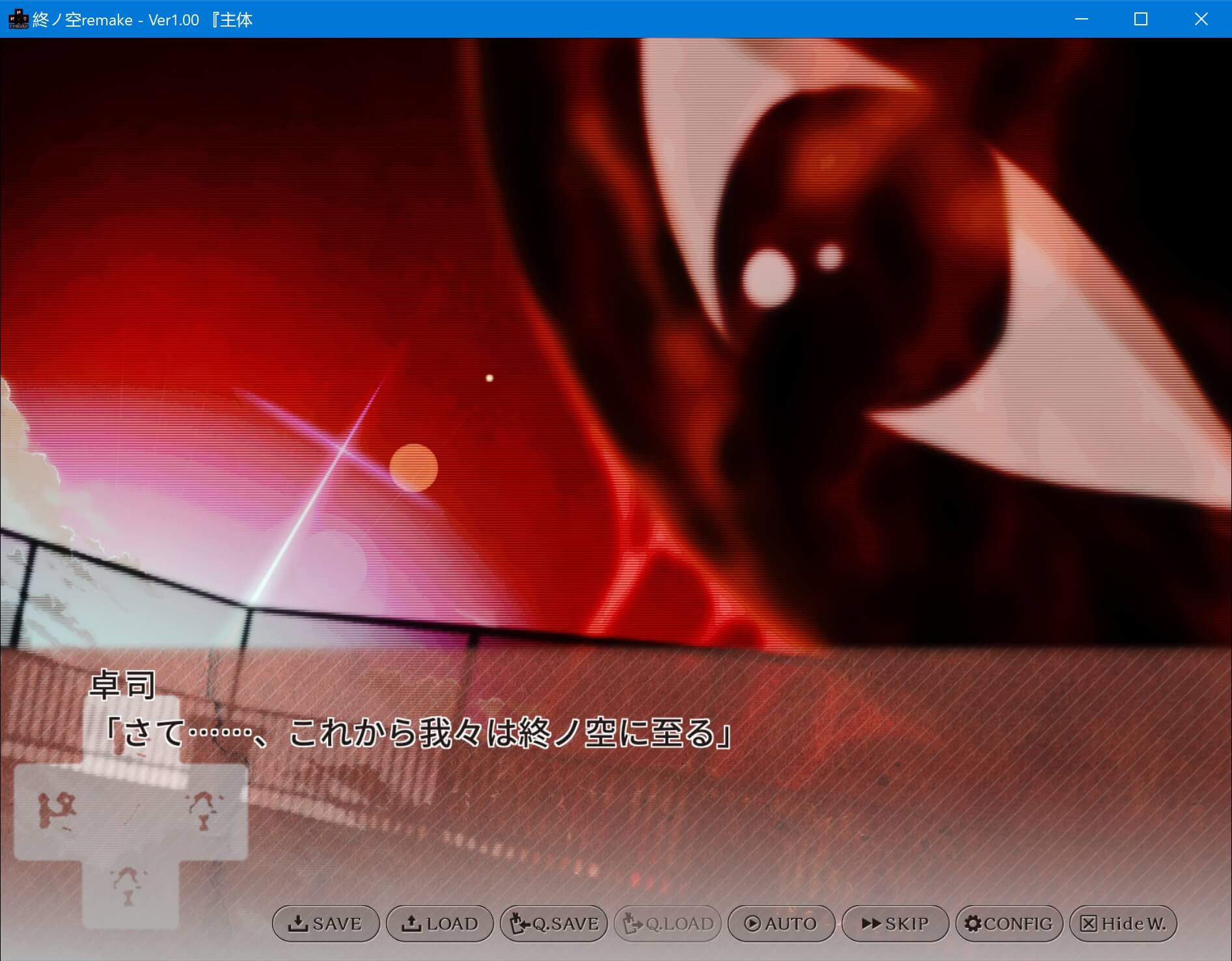Click the quick-save icon on Q.SAVE

point(519,923)
